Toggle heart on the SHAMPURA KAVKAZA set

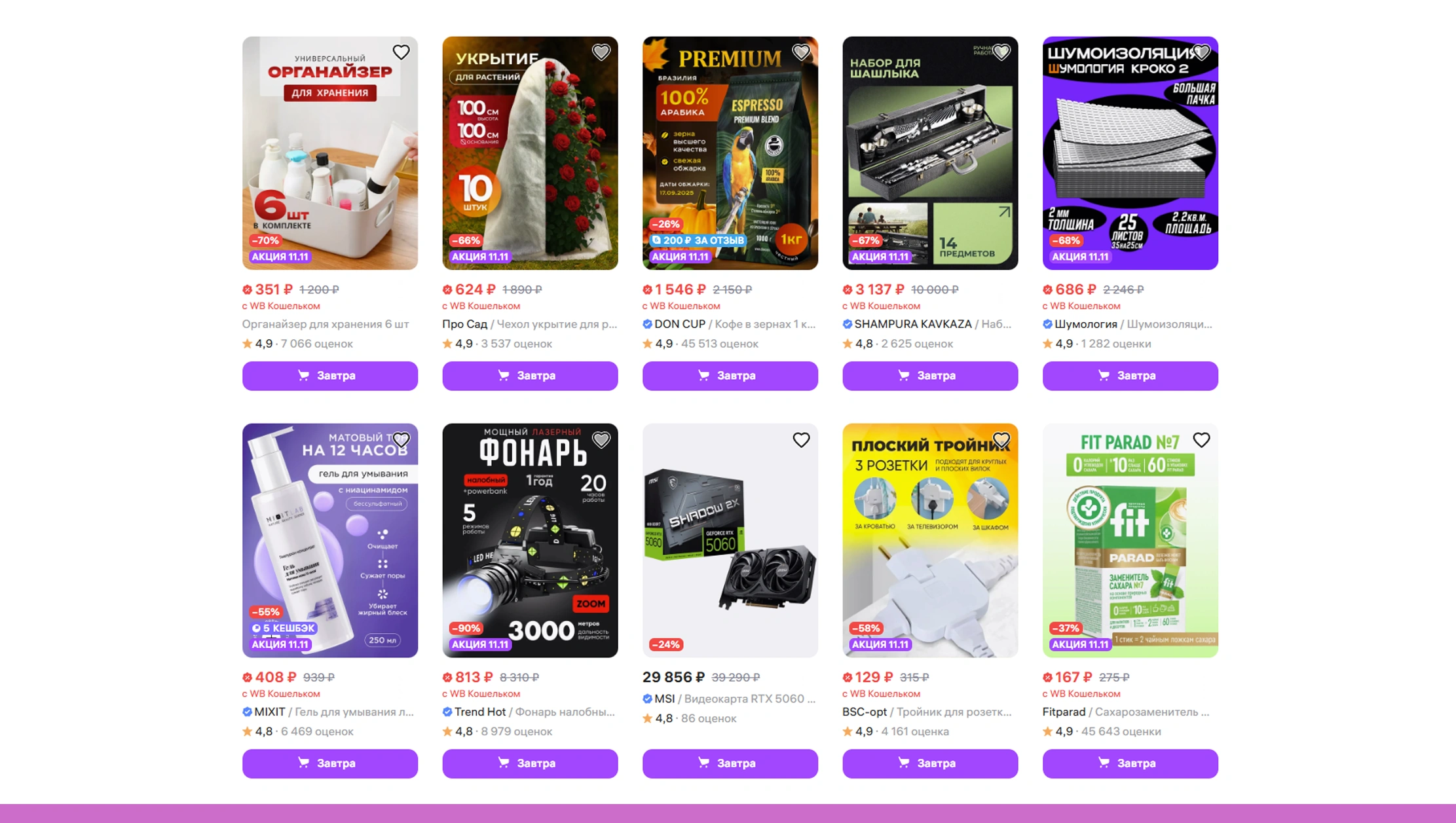point(1001,52)
